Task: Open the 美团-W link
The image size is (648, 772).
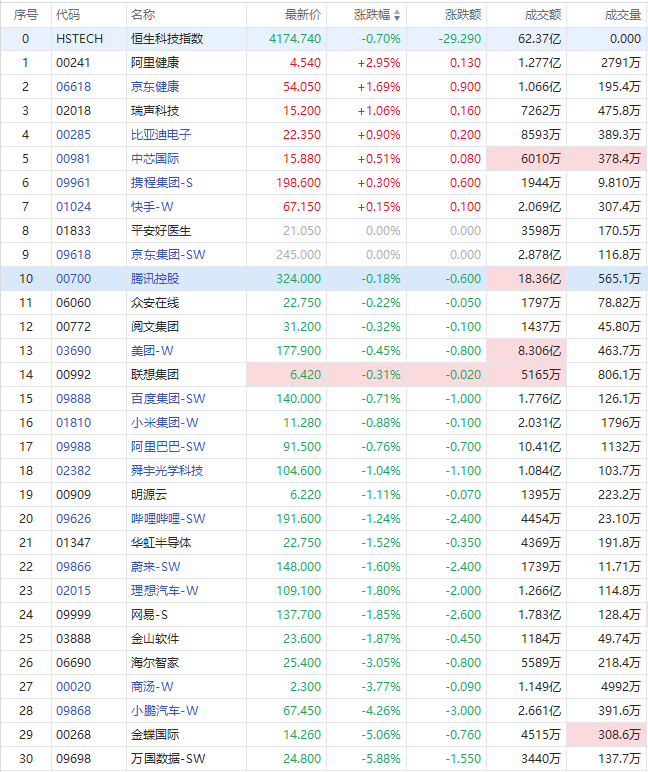Action: (x=152, y=351)
